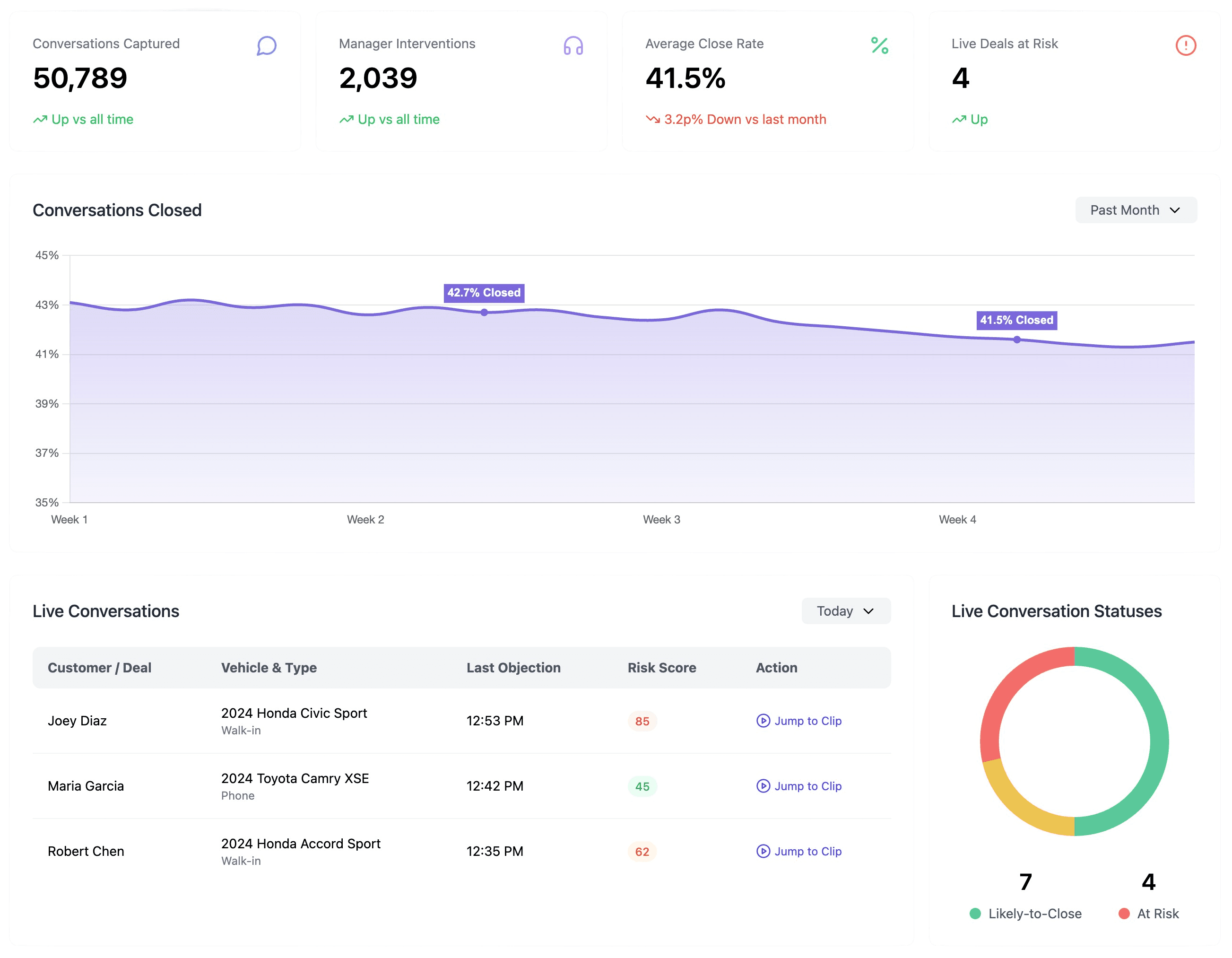Click 2024 Toyota Camry XSE vehicle text
The image size is (1232, 958).
click(x=295, y=779)
